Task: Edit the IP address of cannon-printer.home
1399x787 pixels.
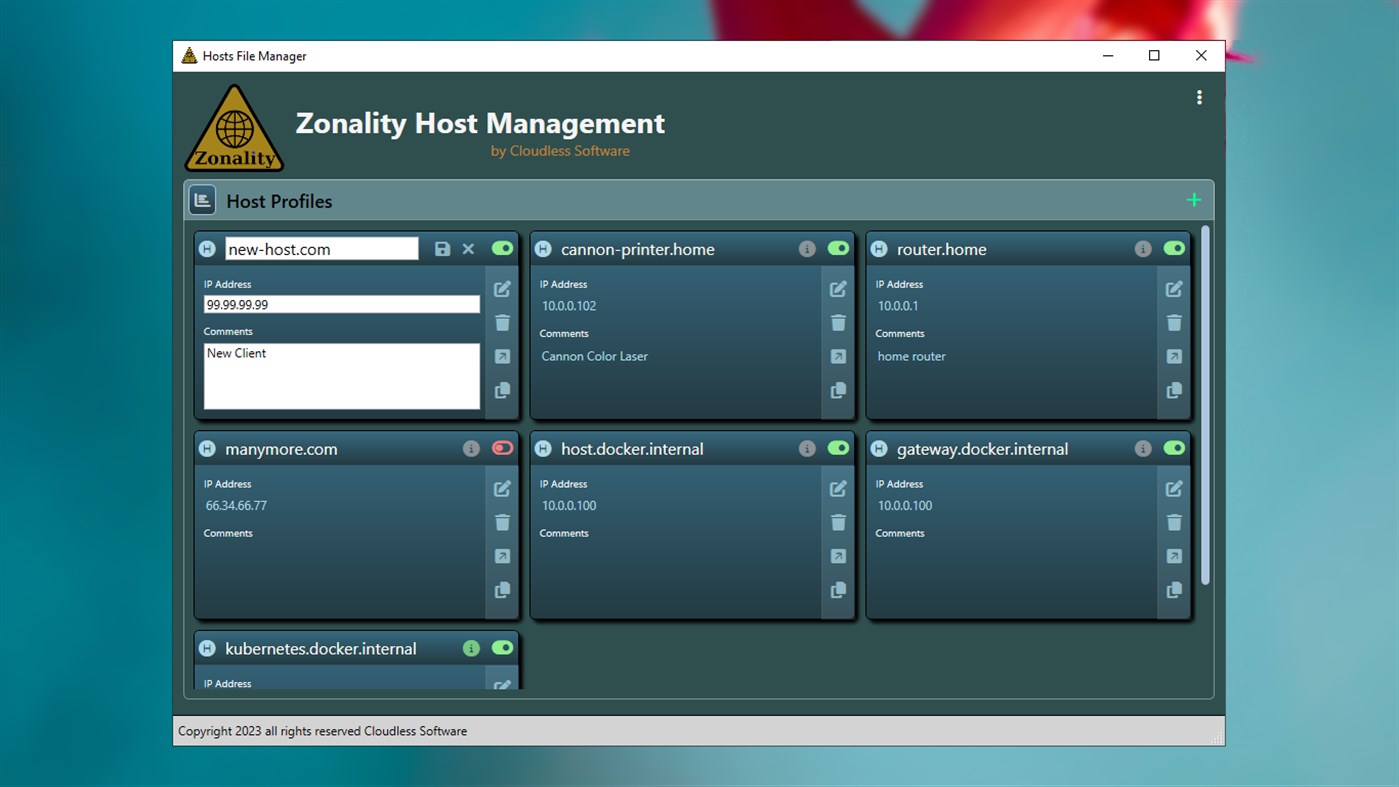Action: tap(838, 289)
